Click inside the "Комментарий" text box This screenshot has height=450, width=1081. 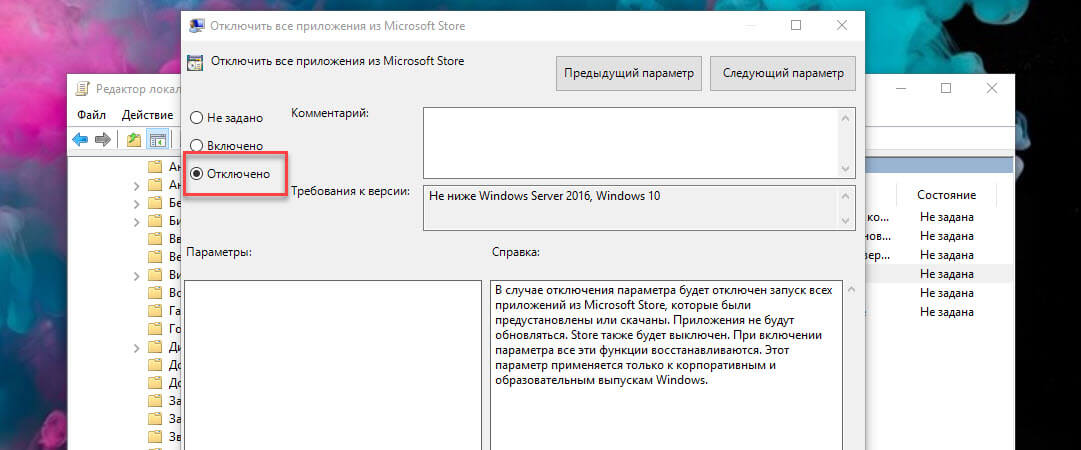point(629,143)
